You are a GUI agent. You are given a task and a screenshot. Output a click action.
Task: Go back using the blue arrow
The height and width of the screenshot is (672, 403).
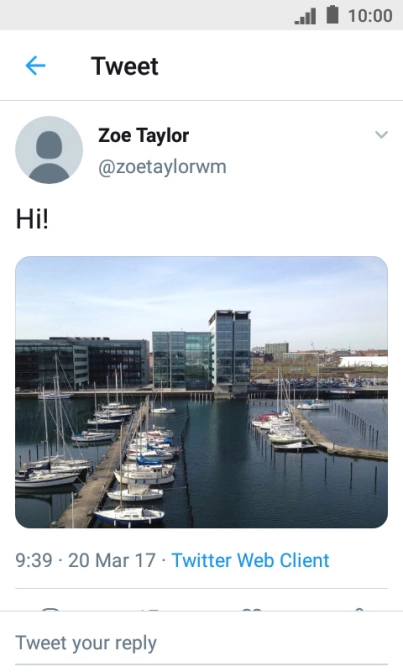point(35,66)
